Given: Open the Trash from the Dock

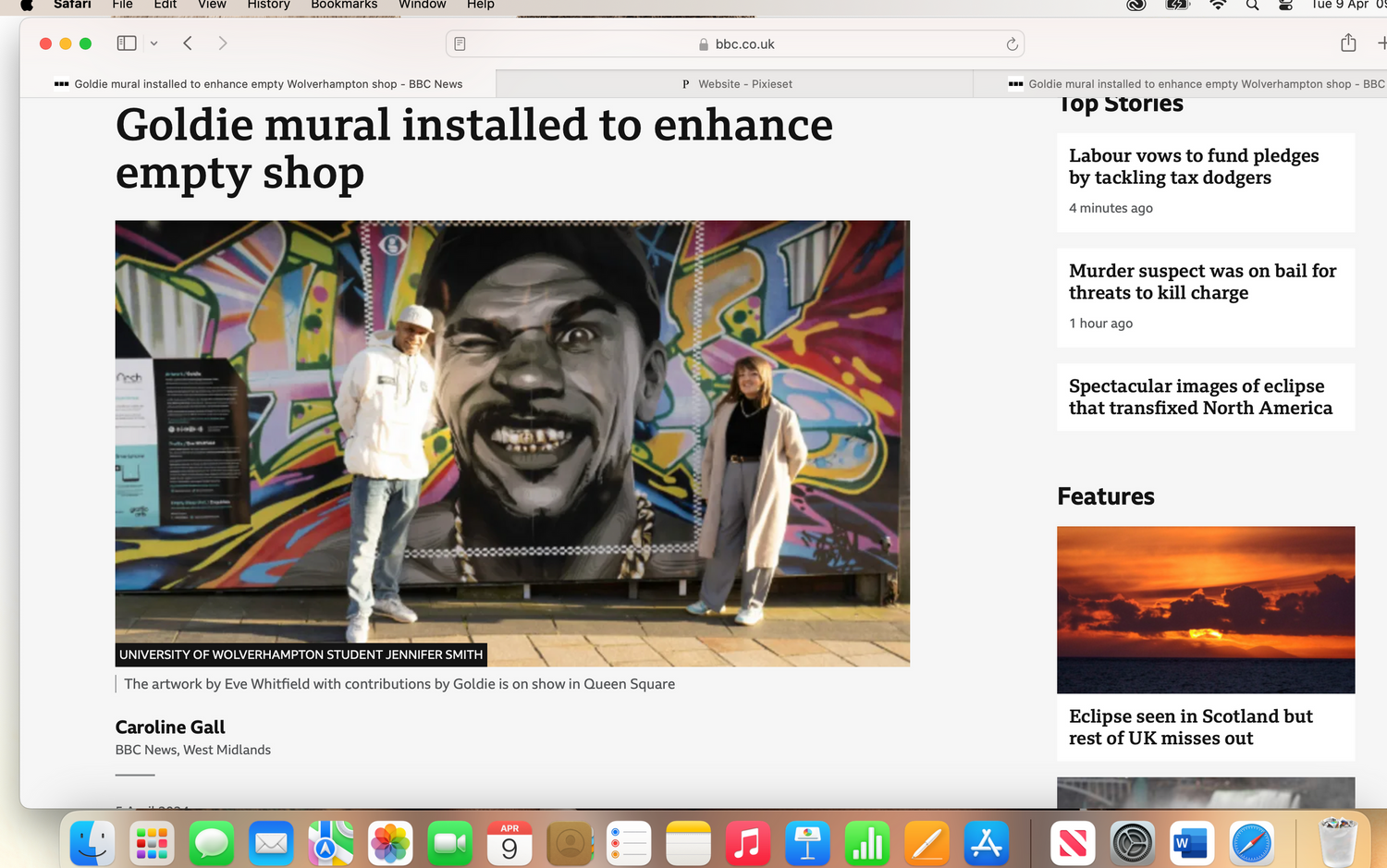Looking at the screenshot, I should pos(1337,843).
